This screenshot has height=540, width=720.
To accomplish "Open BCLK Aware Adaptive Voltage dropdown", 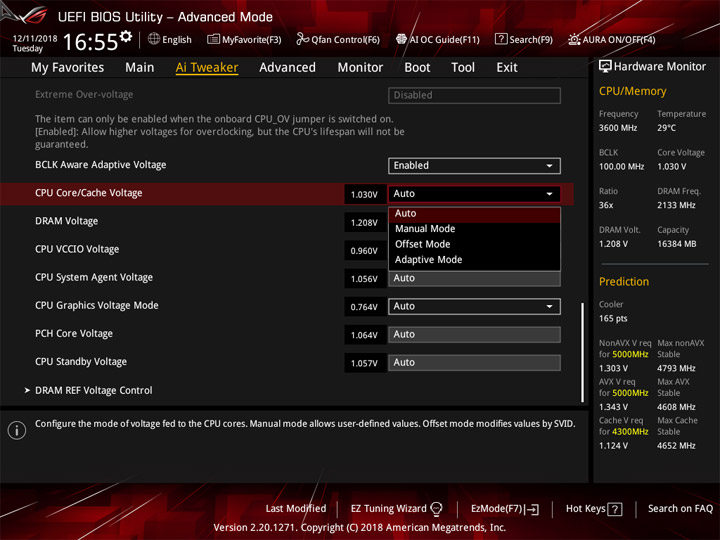I will (474, 166).
